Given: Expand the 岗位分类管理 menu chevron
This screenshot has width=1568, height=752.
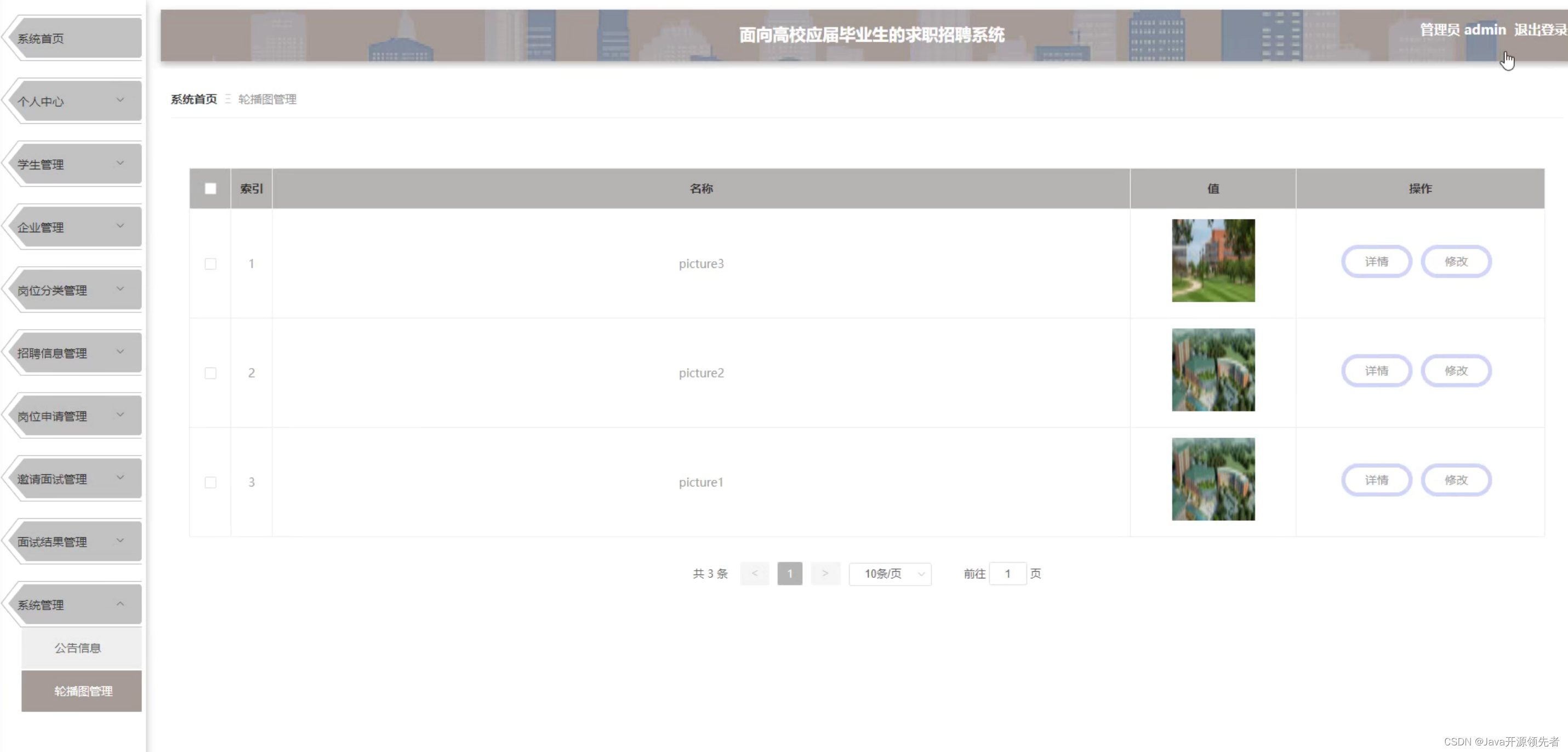Looking at the screenshot, I should pyautogui.click(x=121, y=289).
